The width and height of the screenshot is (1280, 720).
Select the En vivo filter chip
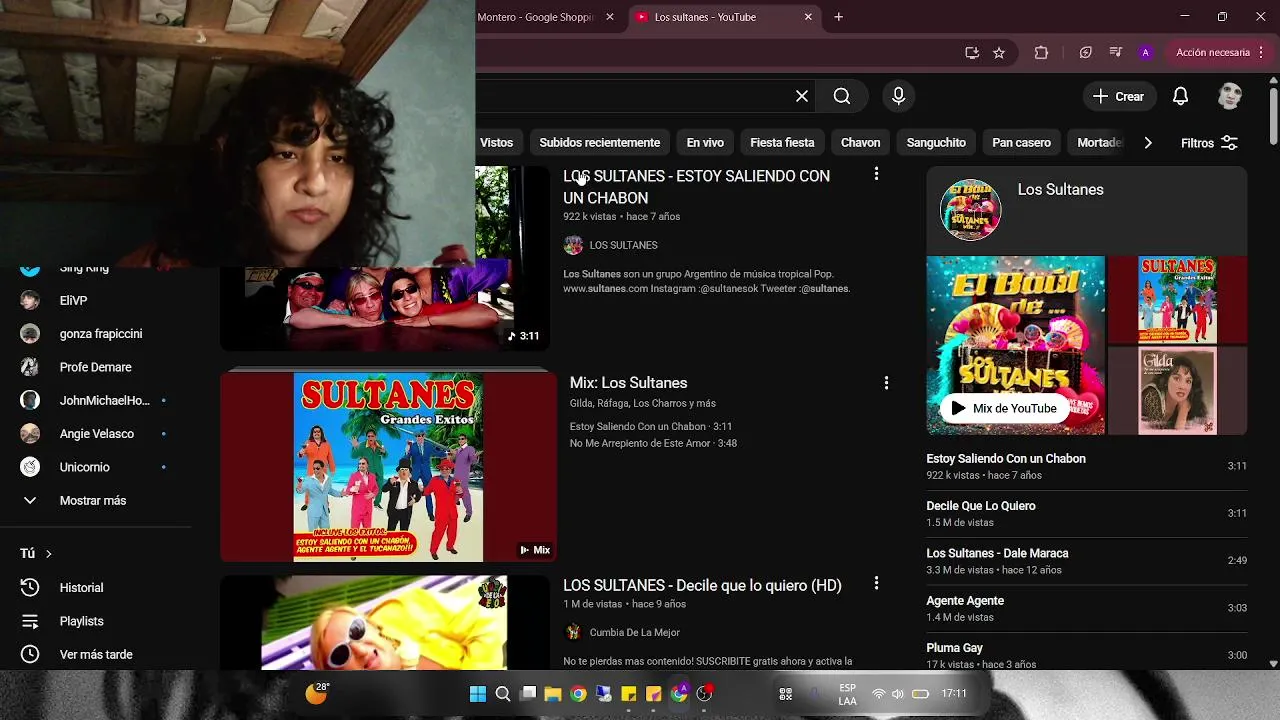705,143
